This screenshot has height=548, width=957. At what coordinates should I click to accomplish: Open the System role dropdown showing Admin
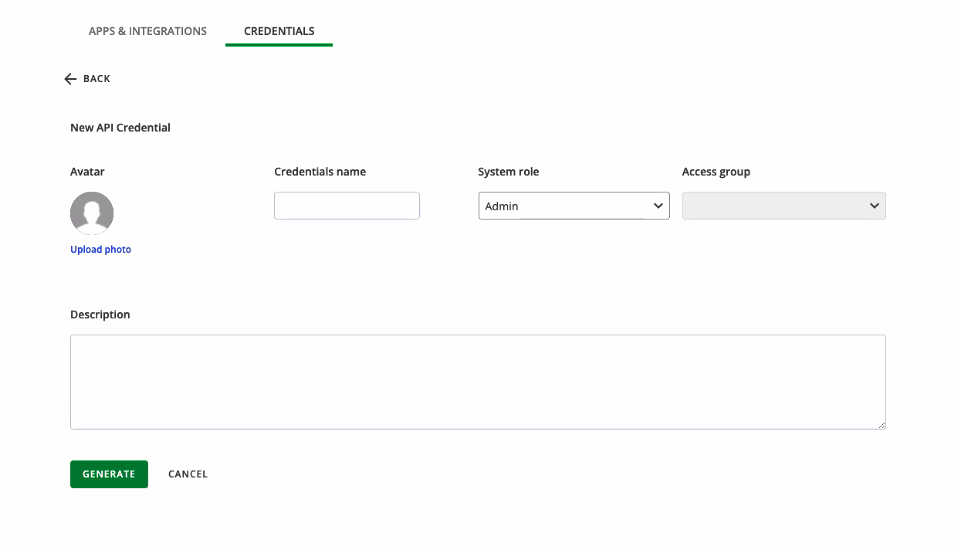point(565,206)
